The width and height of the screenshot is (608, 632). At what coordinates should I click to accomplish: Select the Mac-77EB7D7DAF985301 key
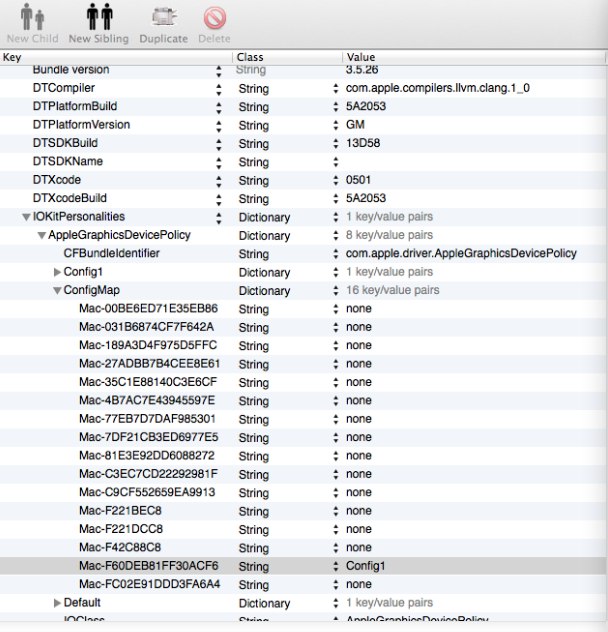point(147,419)
